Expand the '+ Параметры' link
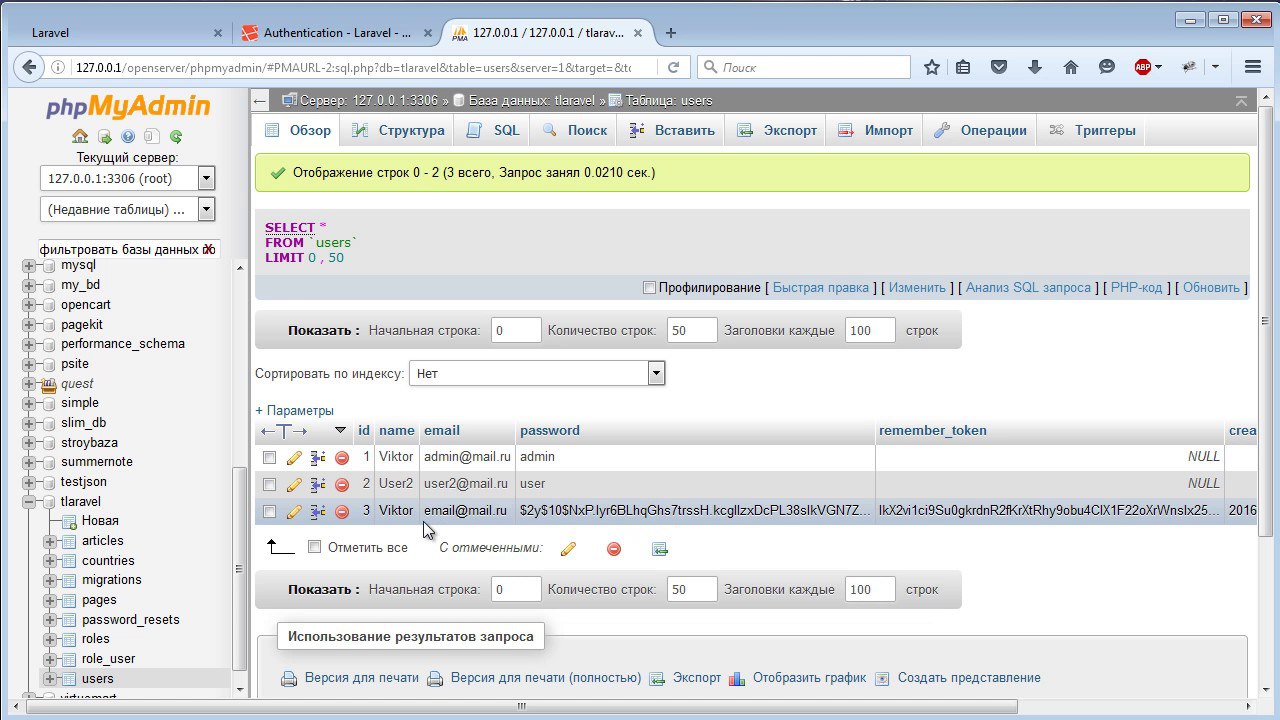Viewport: 1280px width, 720px height. click(294, 410)
